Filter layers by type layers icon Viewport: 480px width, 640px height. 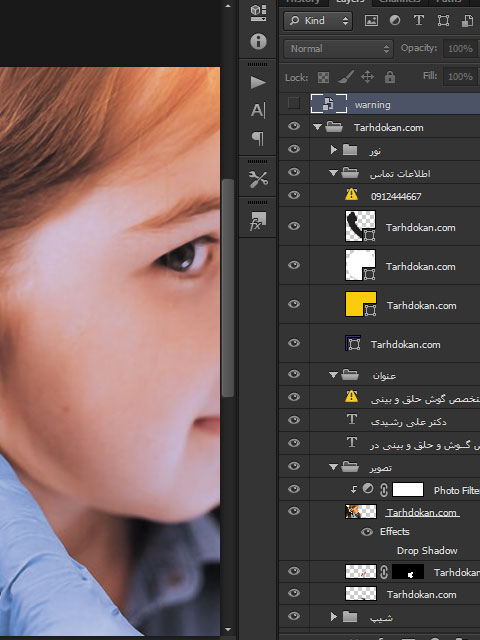(419, 20)
